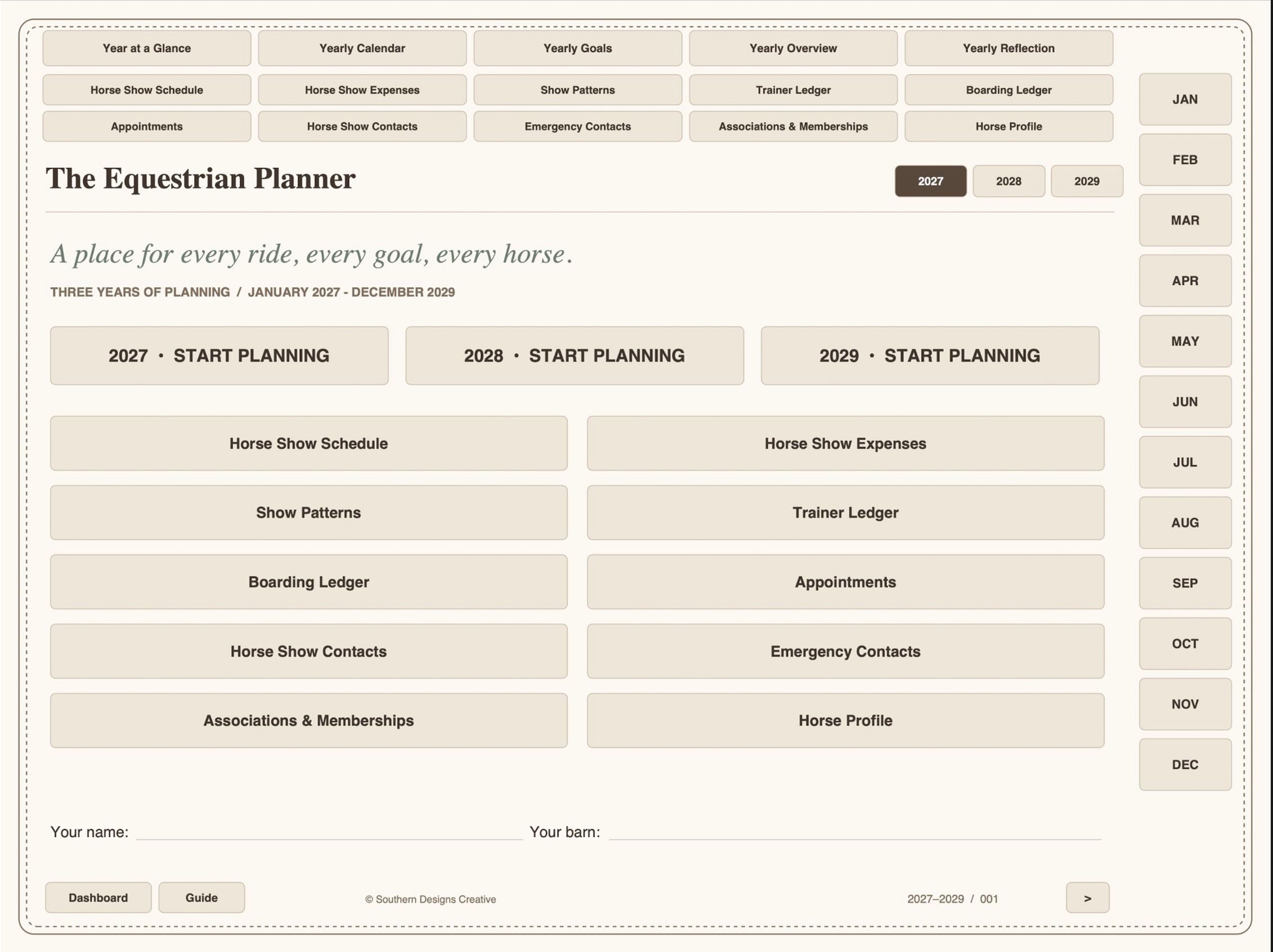Select the 2027 year tab
This screenshot has width=1273, height=952.
931,181
